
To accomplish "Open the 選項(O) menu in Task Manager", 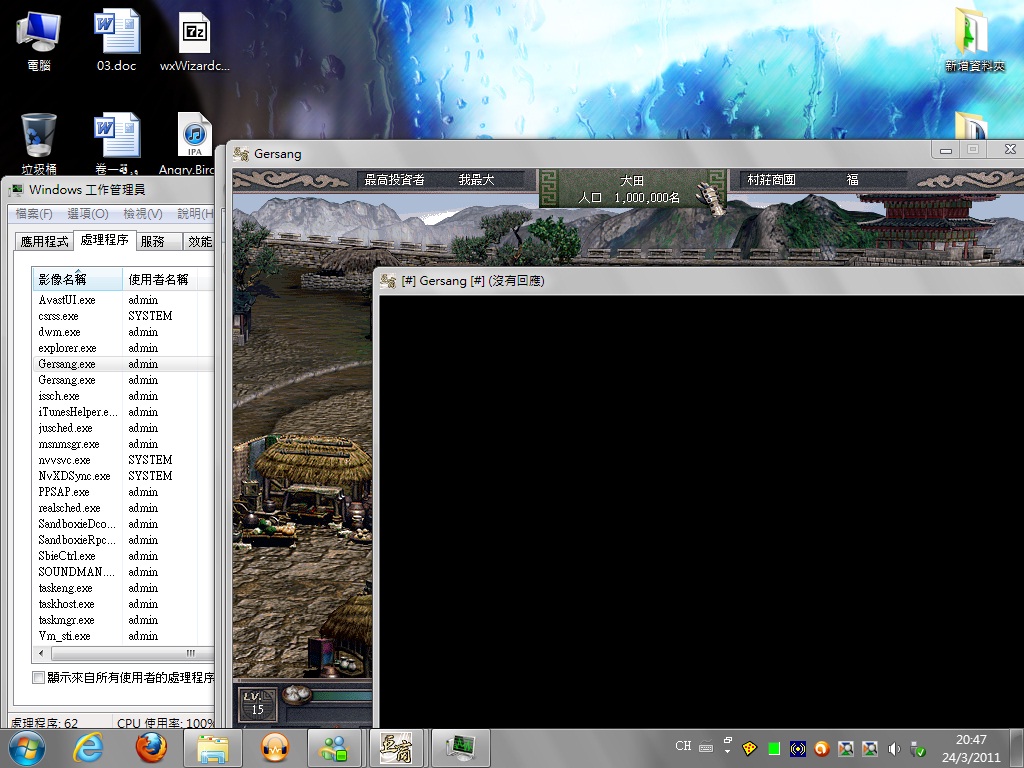I will 88,214.
